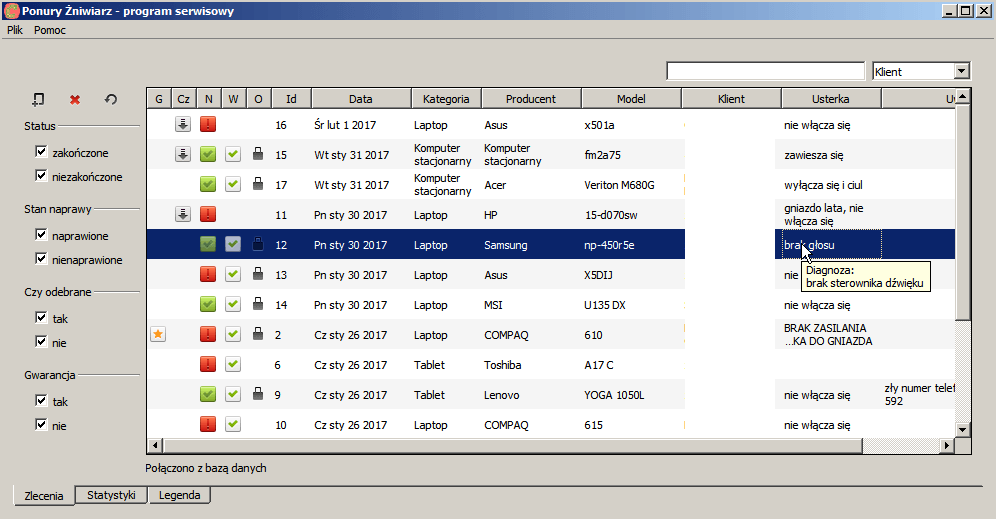The height and width of the screenshot is (519, 996).
Task: Sort by the Kategoria column header
Action: [446, 98]
